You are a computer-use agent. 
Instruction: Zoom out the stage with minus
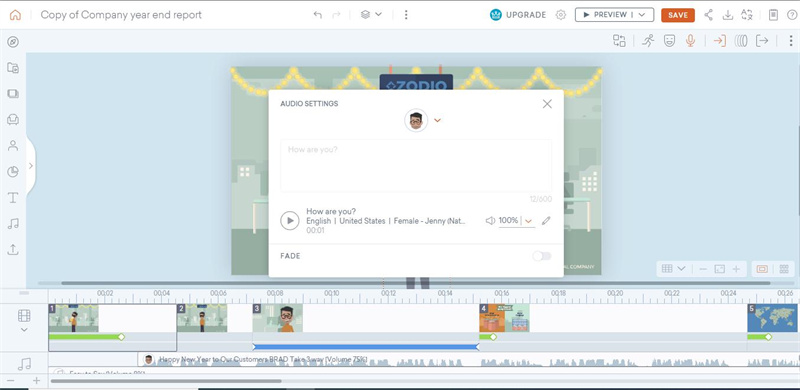click(x=703, y=269)
